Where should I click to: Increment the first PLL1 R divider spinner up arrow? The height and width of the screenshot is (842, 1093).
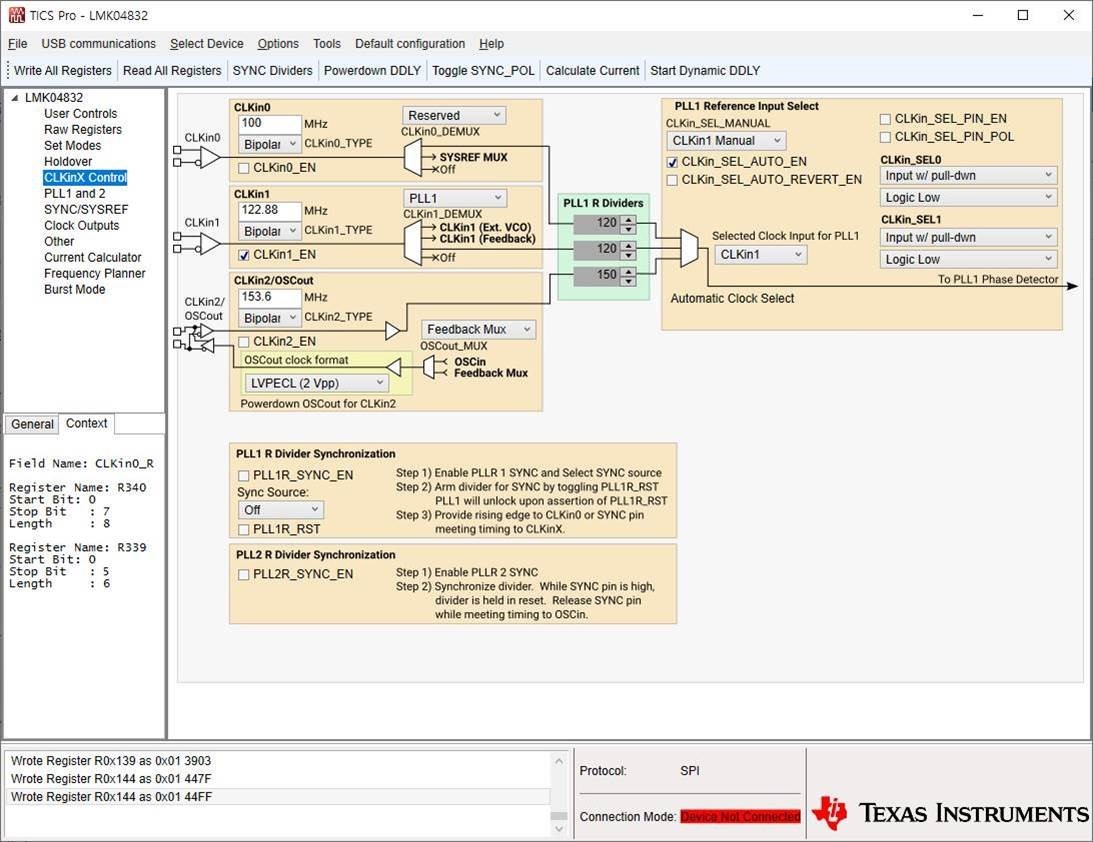[x=629, y=220]
